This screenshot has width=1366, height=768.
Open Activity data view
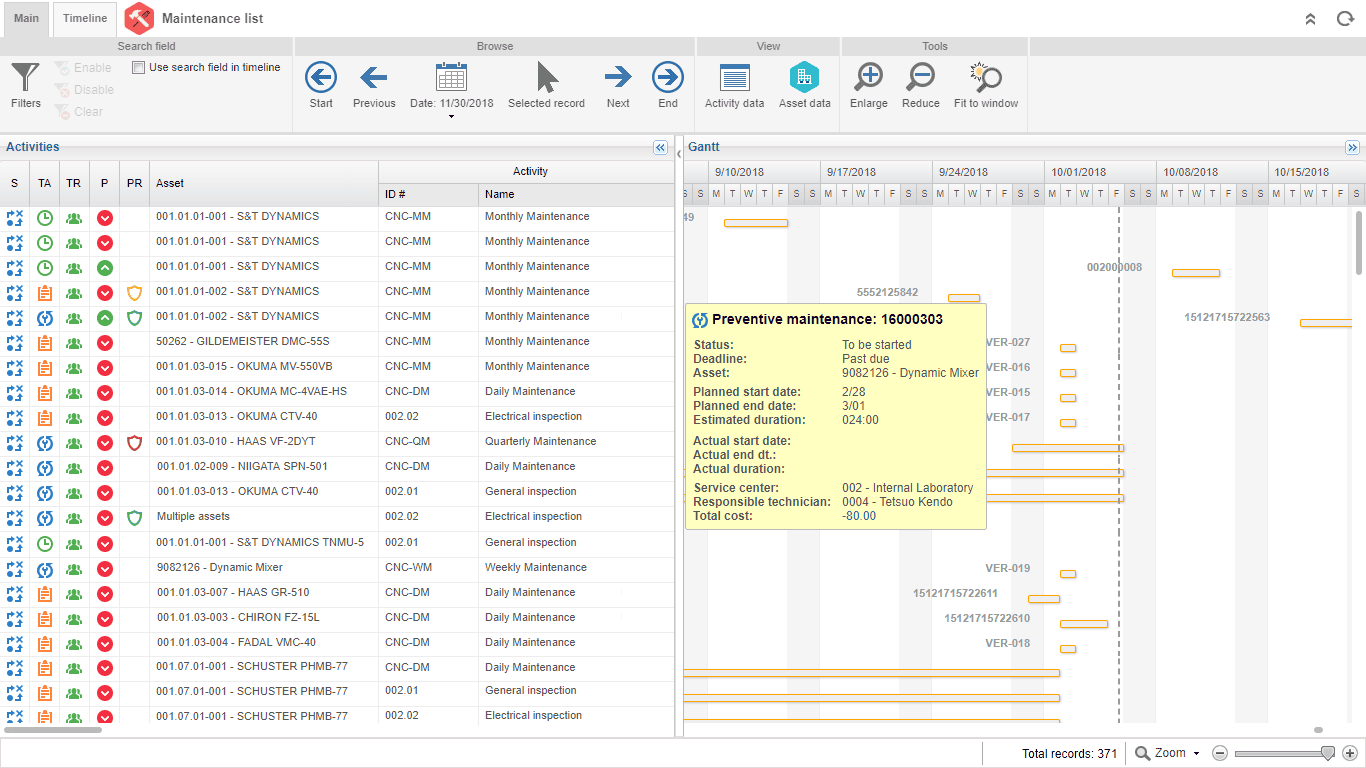point(734,78)
